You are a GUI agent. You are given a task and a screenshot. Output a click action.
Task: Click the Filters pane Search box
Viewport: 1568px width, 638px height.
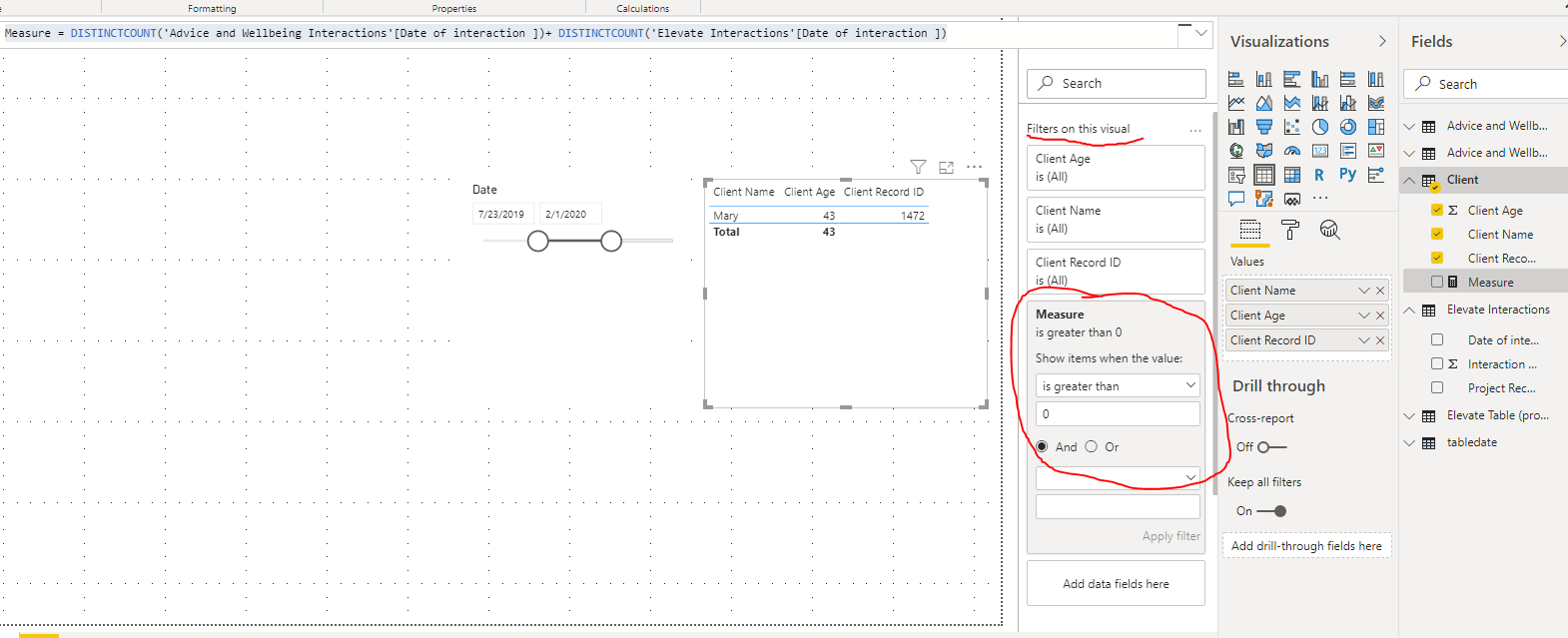point(1116,83)
